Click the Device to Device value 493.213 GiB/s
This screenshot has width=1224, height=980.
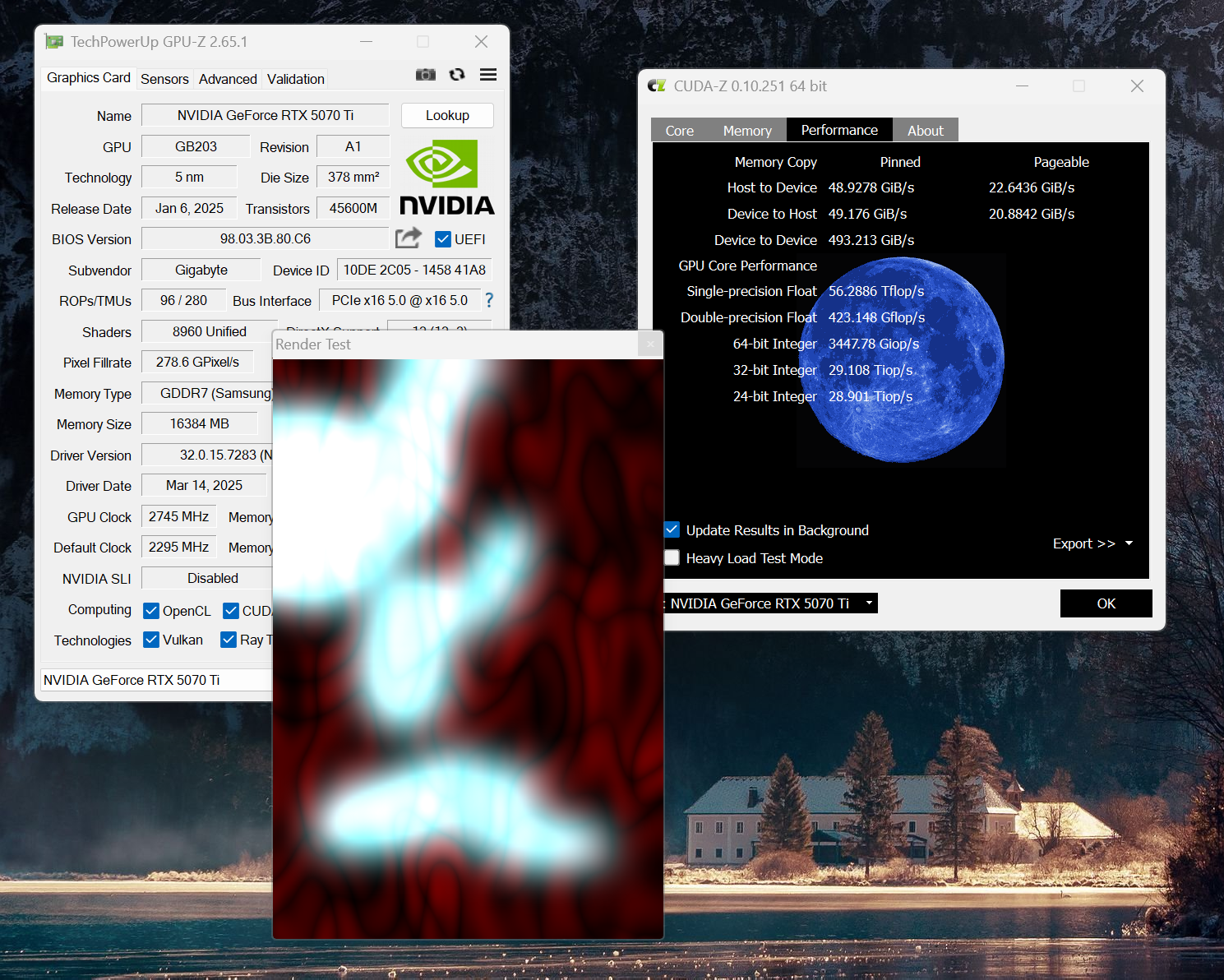pos(871,240)
